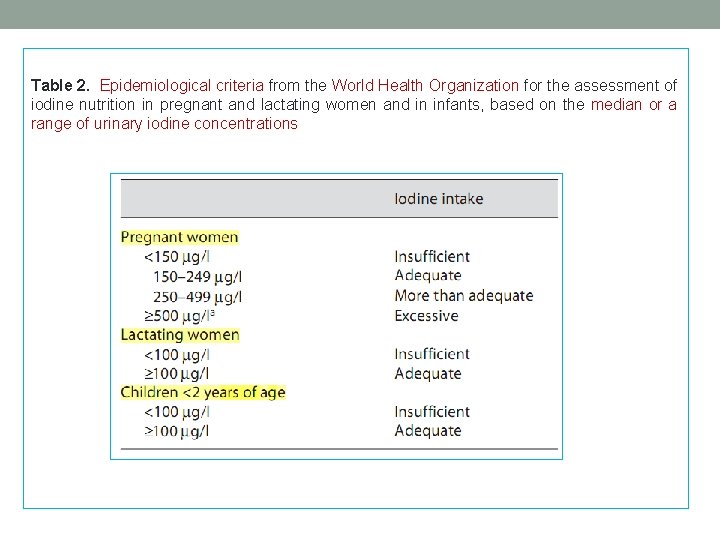
Task: Select the 'Children <2 years of age' heading
Action: click(203, 393)
